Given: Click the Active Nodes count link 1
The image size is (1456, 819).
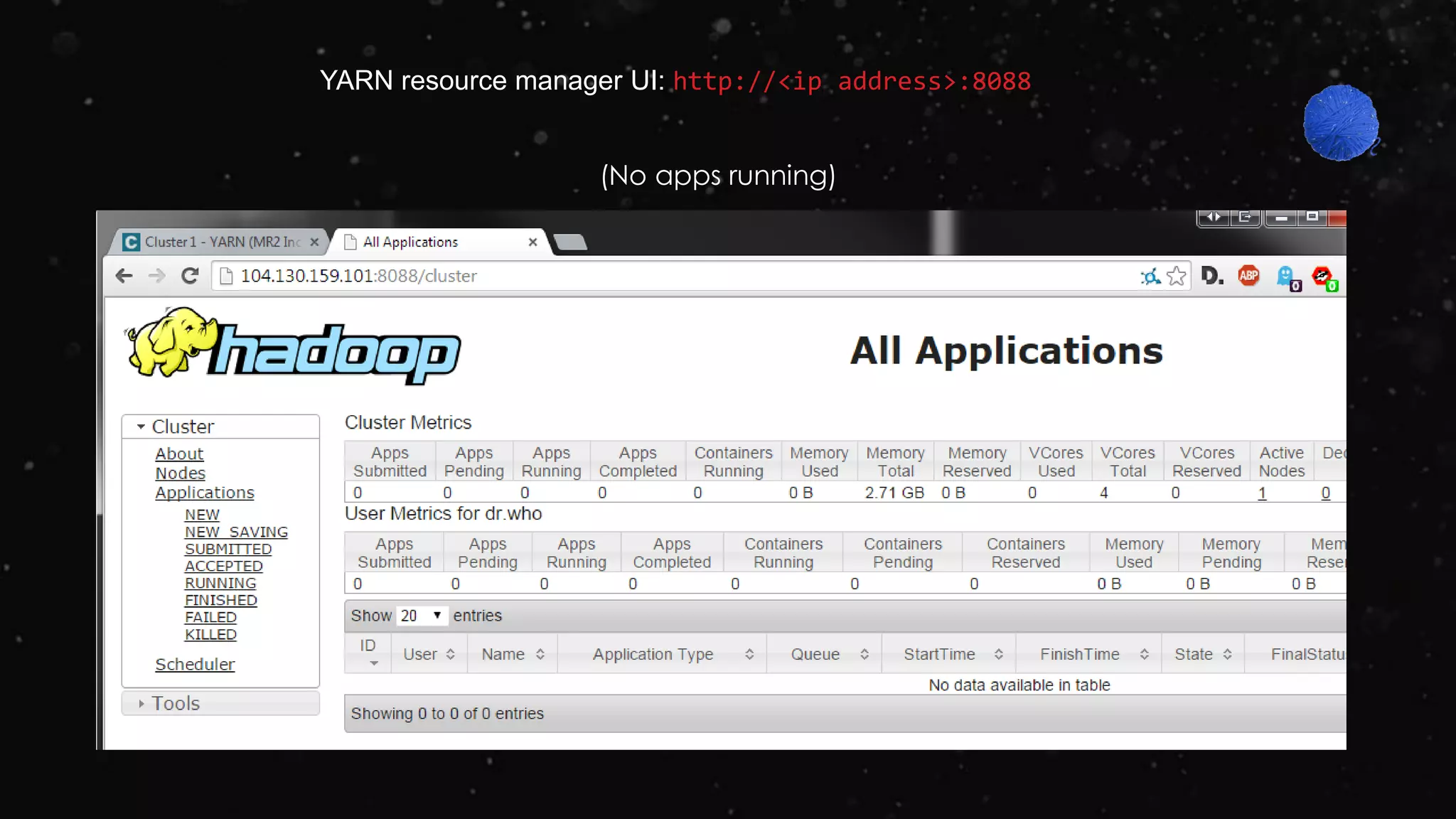Looking at the screenshot, I should (1262, 493).
